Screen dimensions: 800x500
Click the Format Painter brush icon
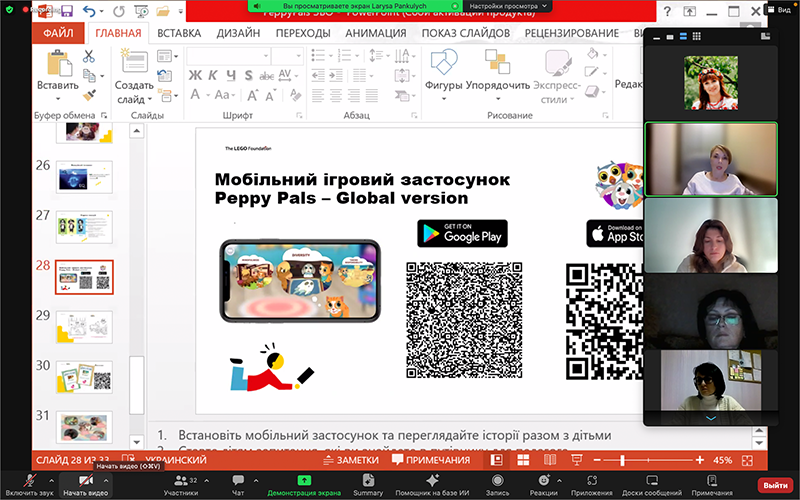(x=89, y=94)
